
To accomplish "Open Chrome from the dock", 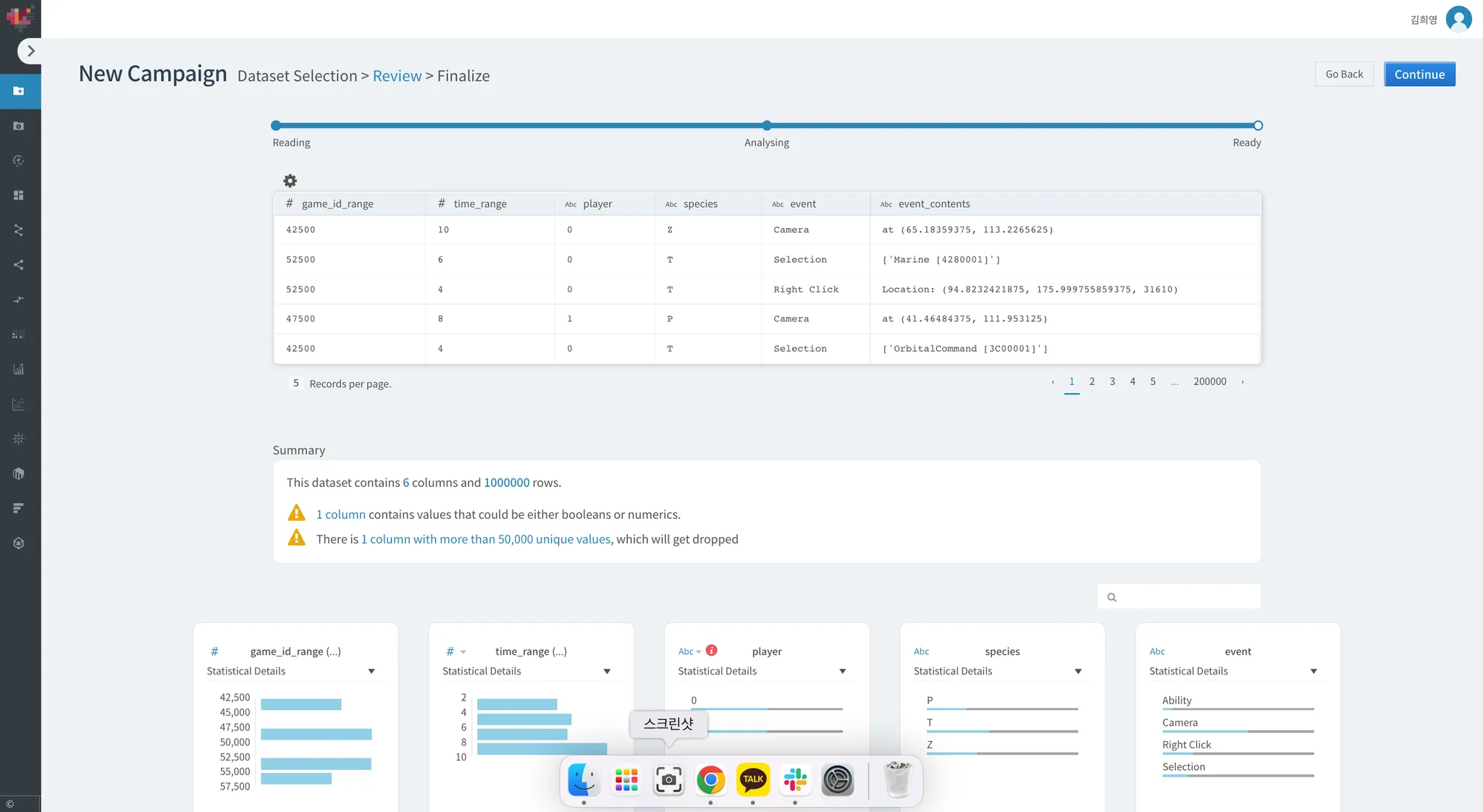I will click(x=710, y=779).
